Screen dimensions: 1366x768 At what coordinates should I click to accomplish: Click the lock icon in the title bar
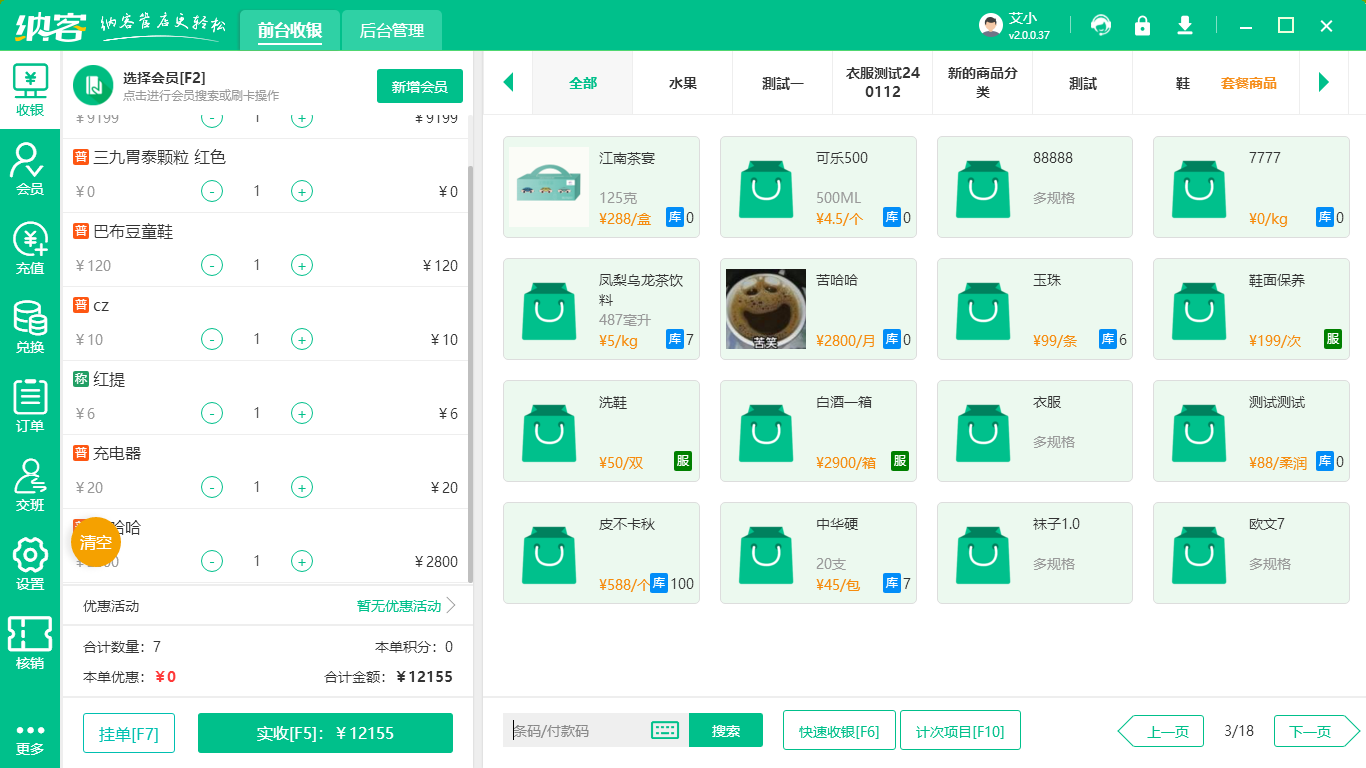tap(1143, 25)
